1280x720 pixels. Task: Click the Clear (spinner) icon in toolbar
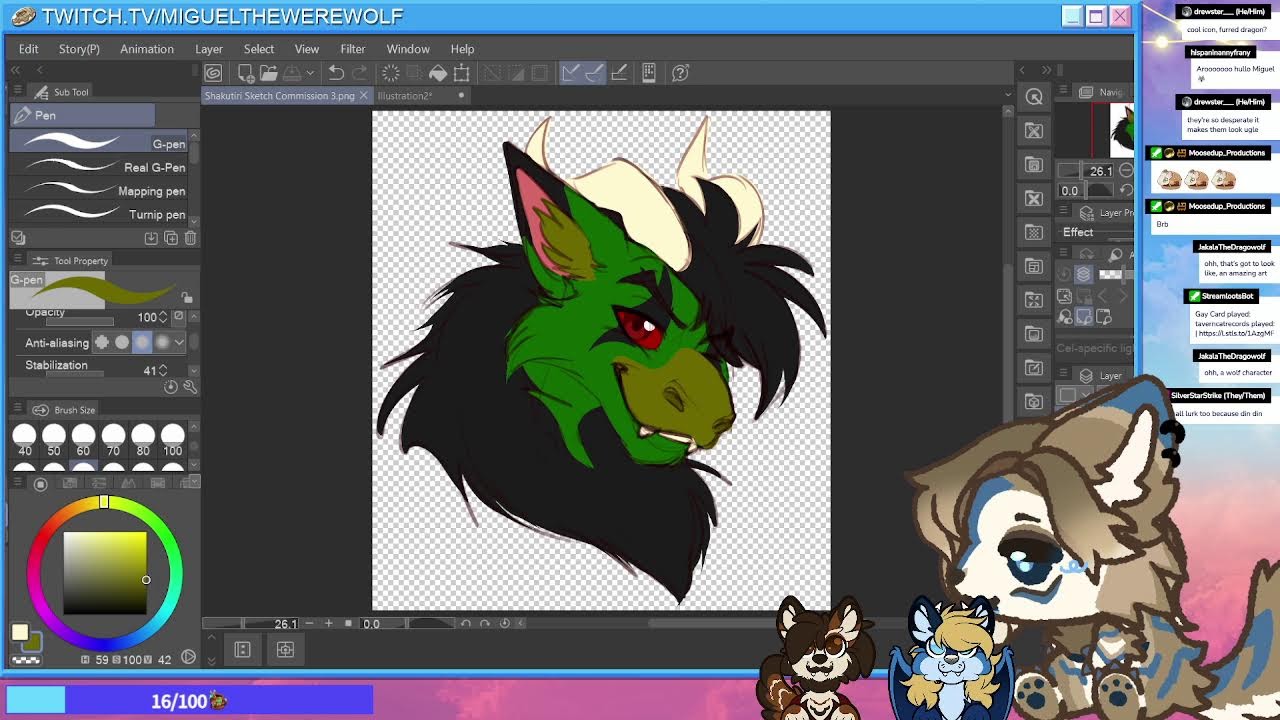pyautogui.click(x=391, y=73)
